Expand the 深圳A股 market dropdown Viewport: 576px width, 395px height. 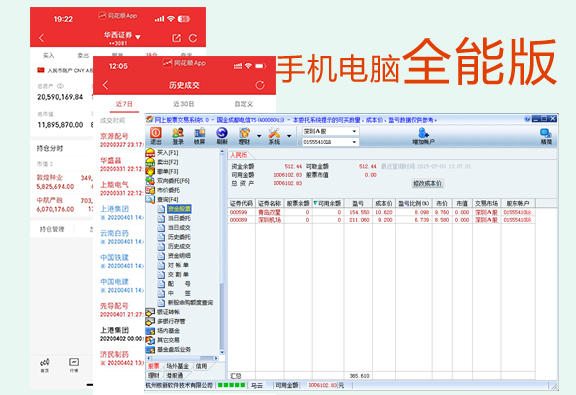(x=354, y=132)
